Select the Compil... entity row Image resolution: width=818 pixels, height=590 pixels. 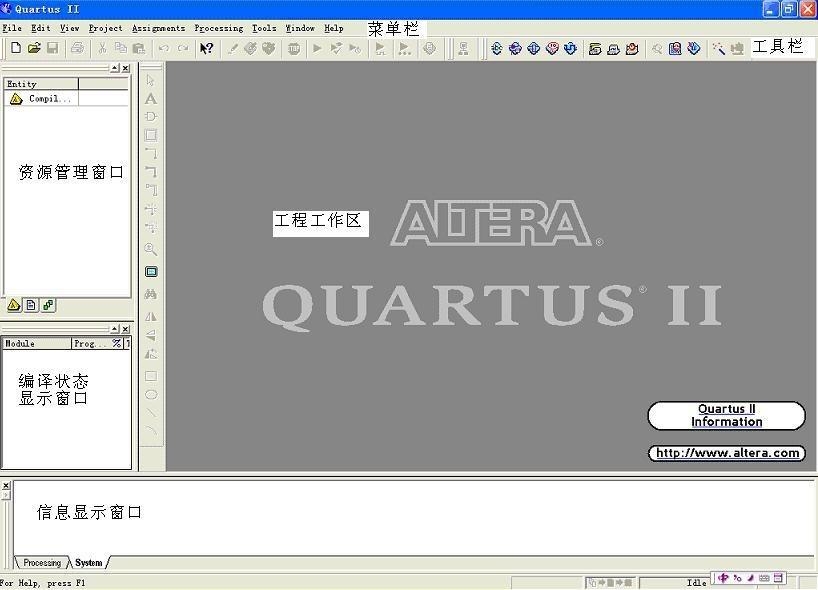[x=41, y=99]
